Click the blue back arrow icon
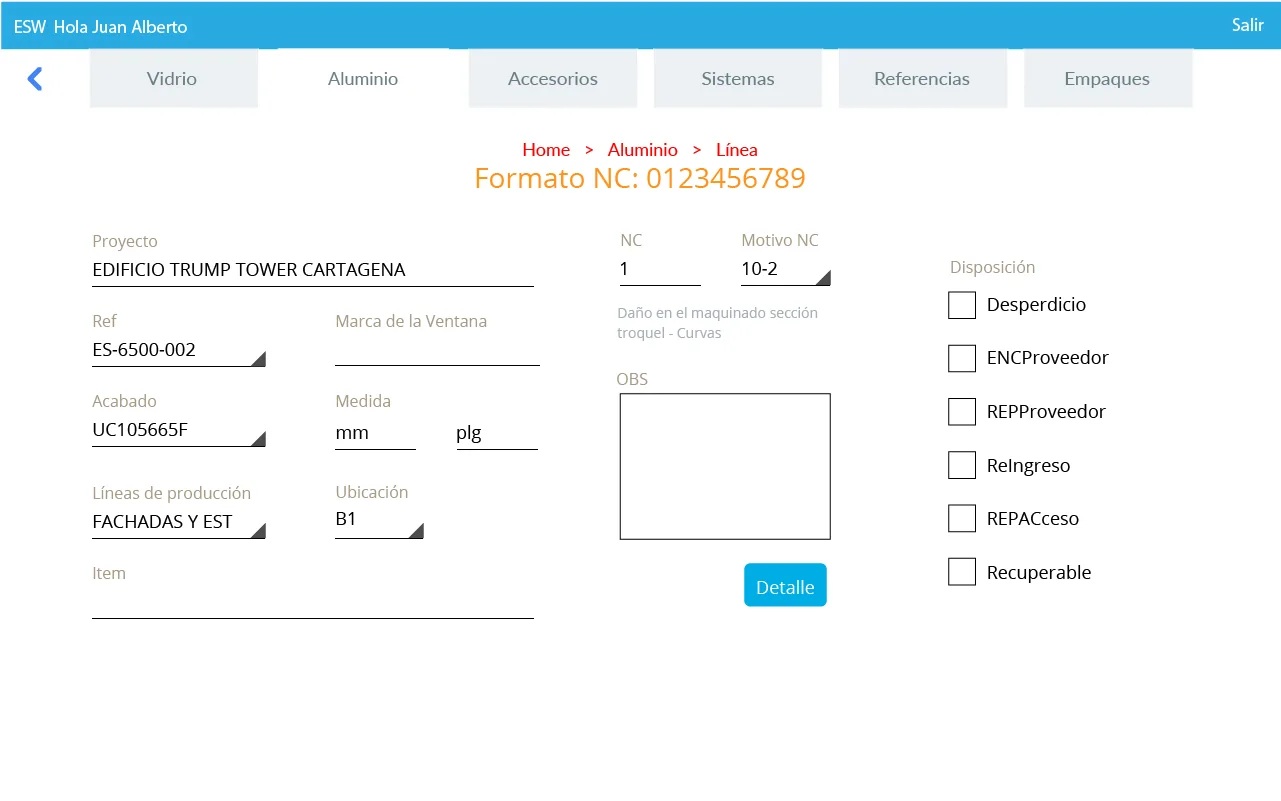 [35, 79]
